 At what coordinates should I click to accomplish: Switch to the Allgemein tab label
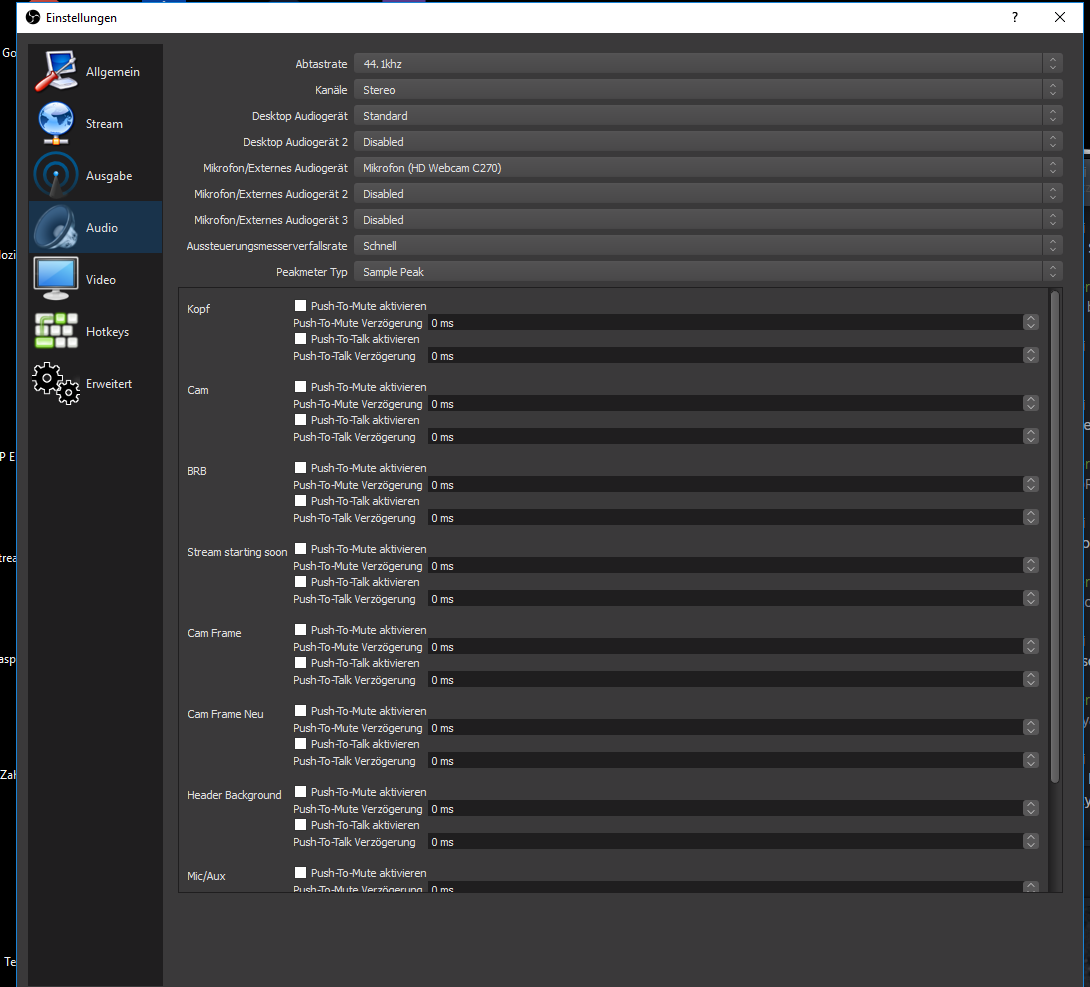point(113,72)
